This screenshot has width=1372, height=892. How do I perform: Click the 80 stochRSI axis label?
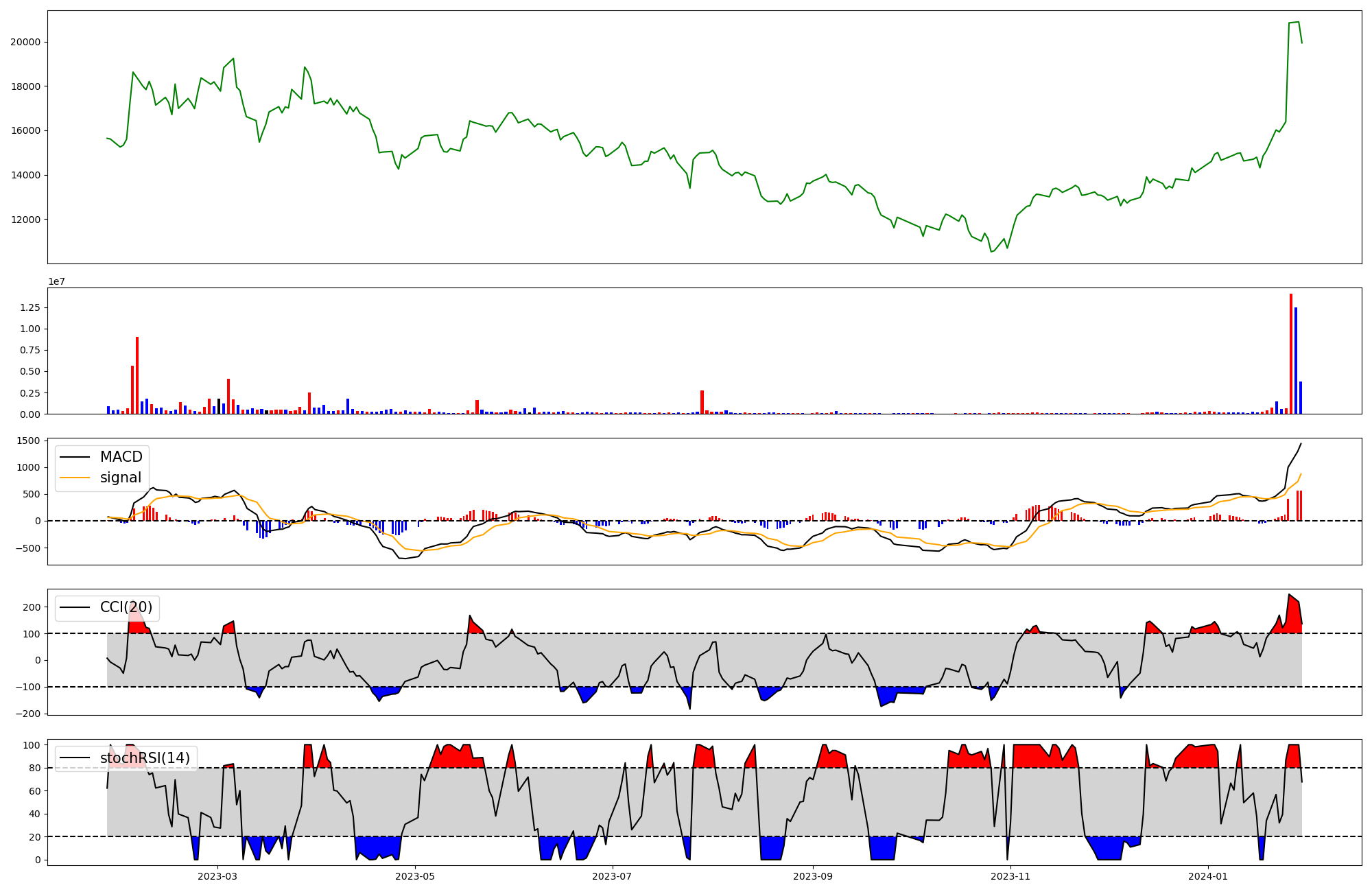[34, 768]
